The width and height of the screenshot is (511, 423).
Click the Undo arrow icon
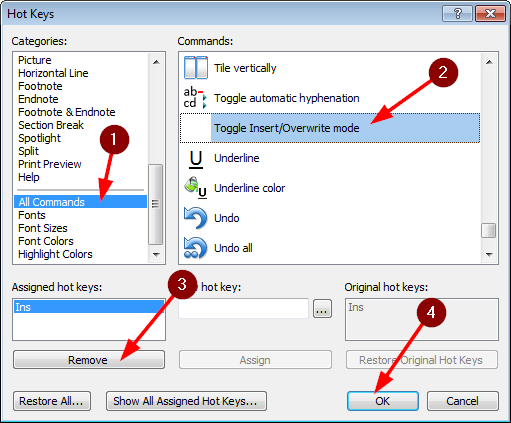pos(196,218)
